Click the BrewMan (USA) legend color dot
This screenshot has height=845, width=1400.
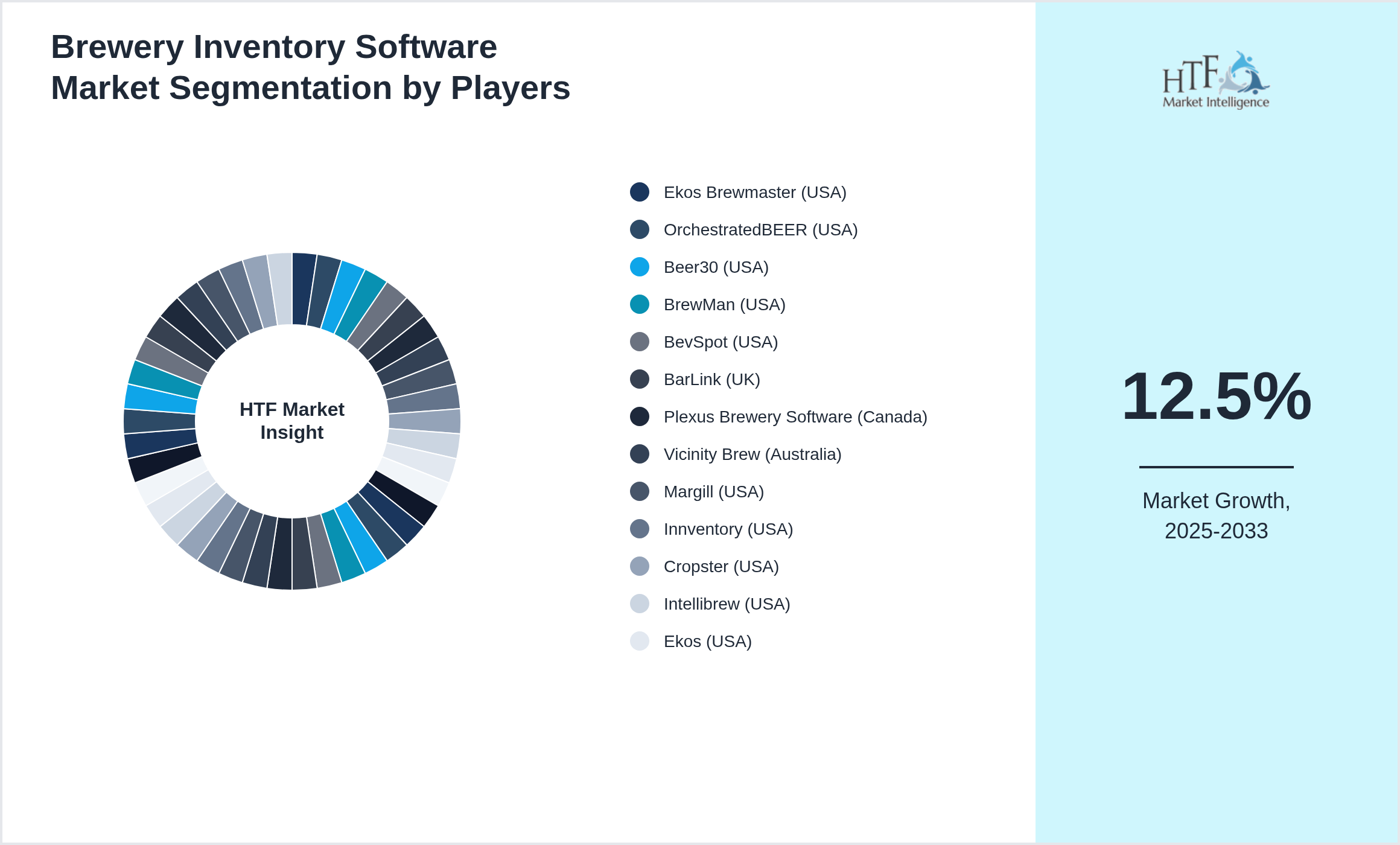640,304
